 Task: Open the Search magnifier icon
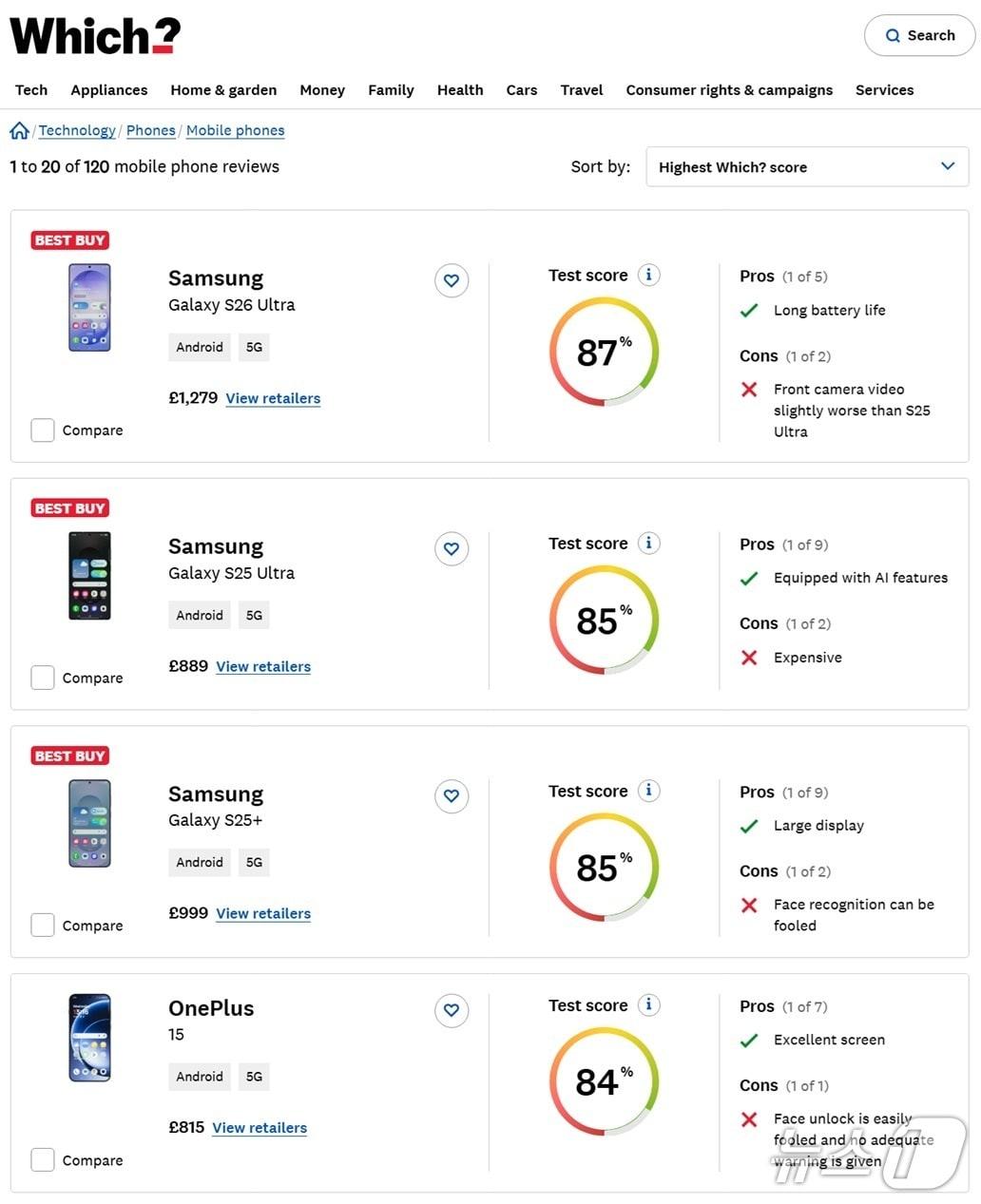click(894, 35)
